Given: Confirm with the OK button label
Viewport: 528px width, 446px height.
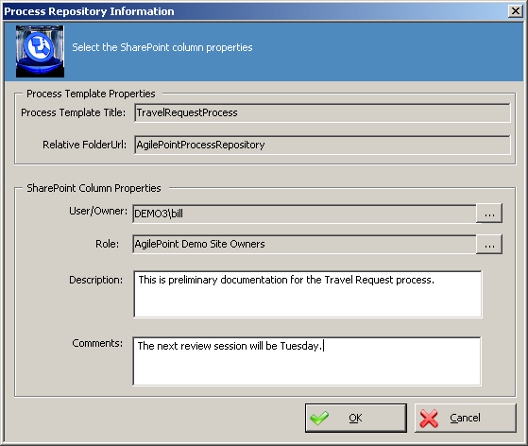Looking at the screenshot, I should click(355, 418).
